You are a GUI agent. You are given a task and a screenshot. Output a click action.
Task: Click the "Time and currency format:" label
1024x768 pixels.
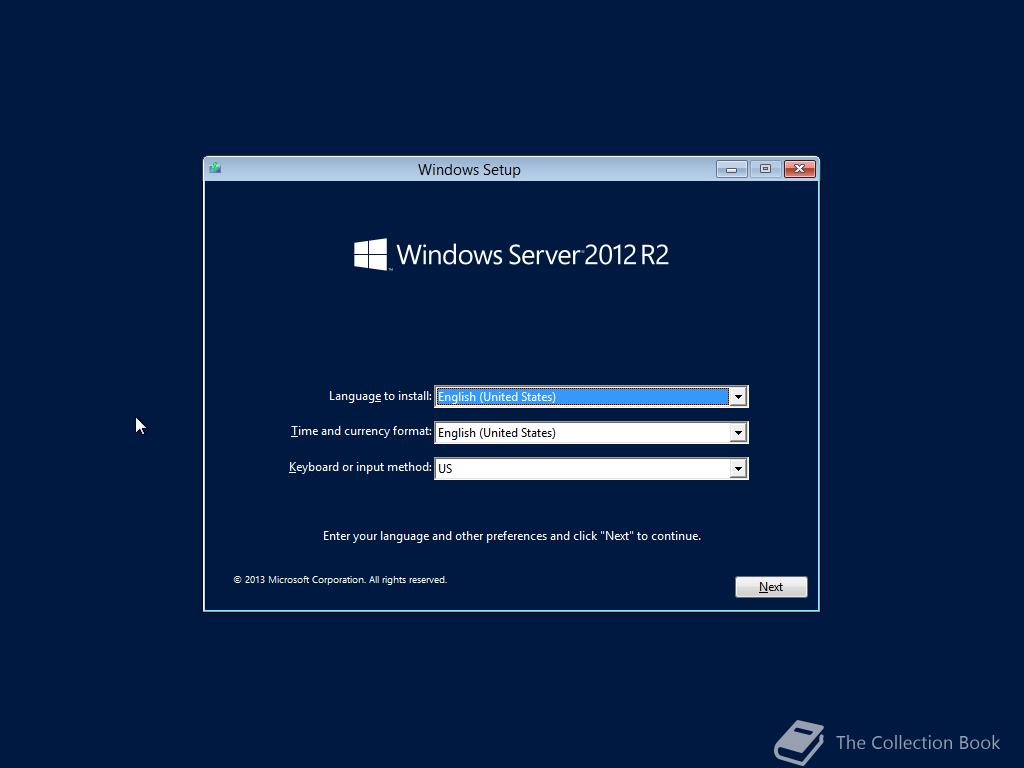coord(361,431)
